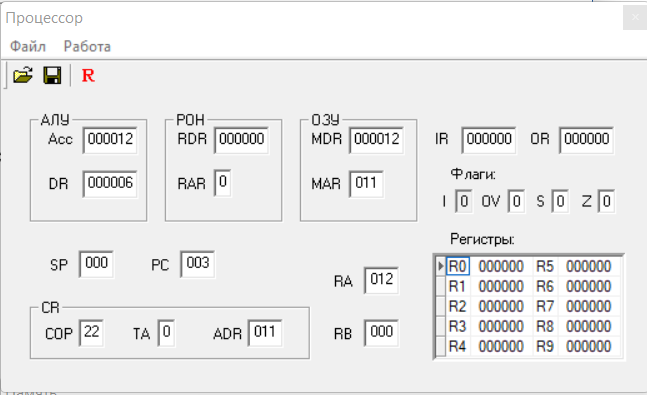Click the OV flag field
Image resolution: width=647 pixels, height=395 pixels.
(x=516, y=201)
